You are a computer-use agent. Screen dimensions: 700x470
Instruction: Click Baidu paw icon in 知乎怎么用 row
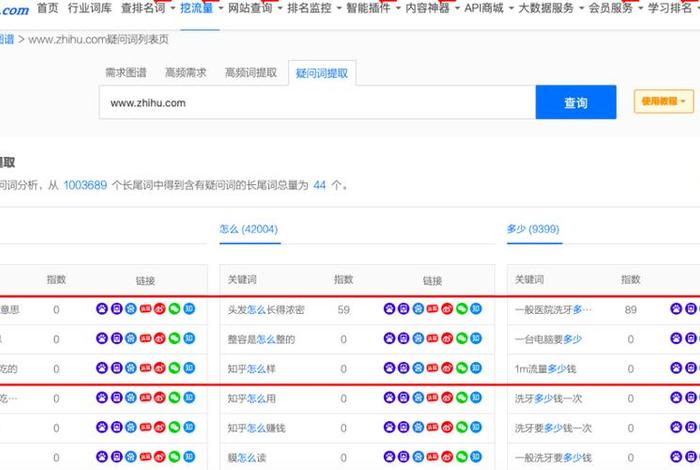point(389,398)
